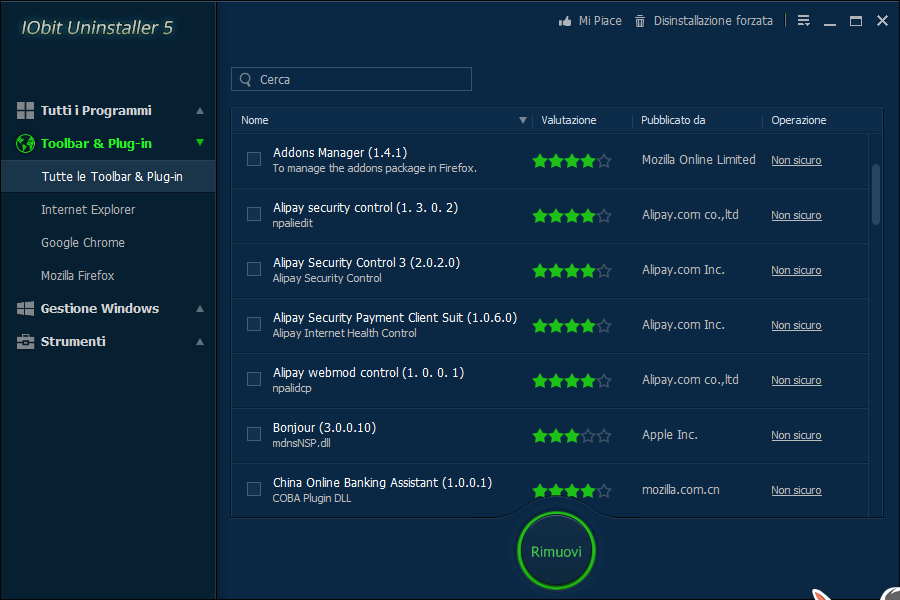Image resolution: width=900 pixels, height=600 pixels.
Task: Click Non sicuro for Alipay webmod control
Action: pos(796,380)
